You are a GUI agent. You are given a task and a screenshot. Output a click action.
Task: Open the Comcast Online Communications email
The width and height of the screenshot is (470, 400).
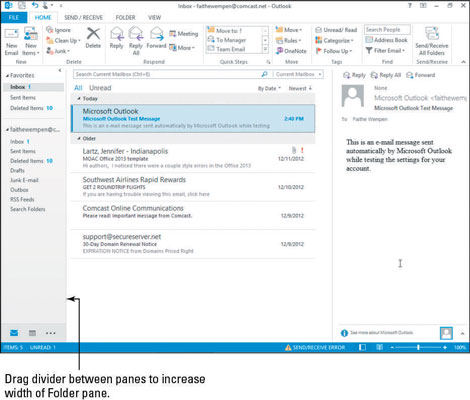[193, 215]
